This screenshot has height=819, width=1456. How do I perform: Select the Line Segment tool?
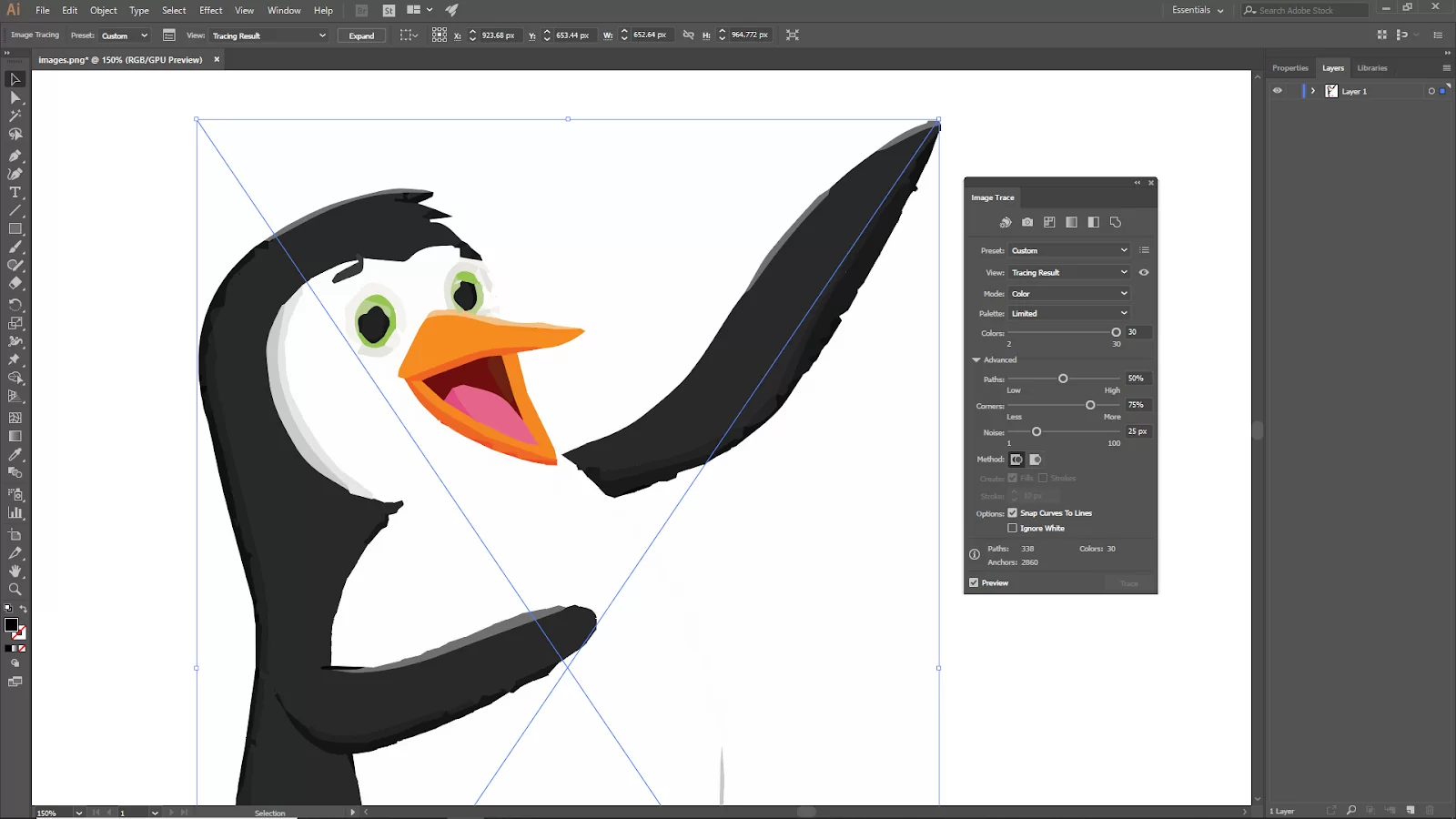point(15,210)
